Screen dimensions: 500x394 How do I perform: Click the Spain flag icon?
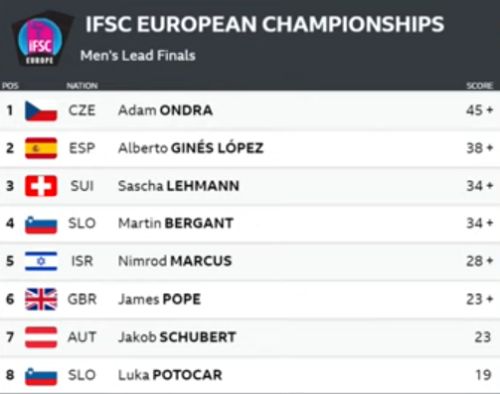point(41,148)
